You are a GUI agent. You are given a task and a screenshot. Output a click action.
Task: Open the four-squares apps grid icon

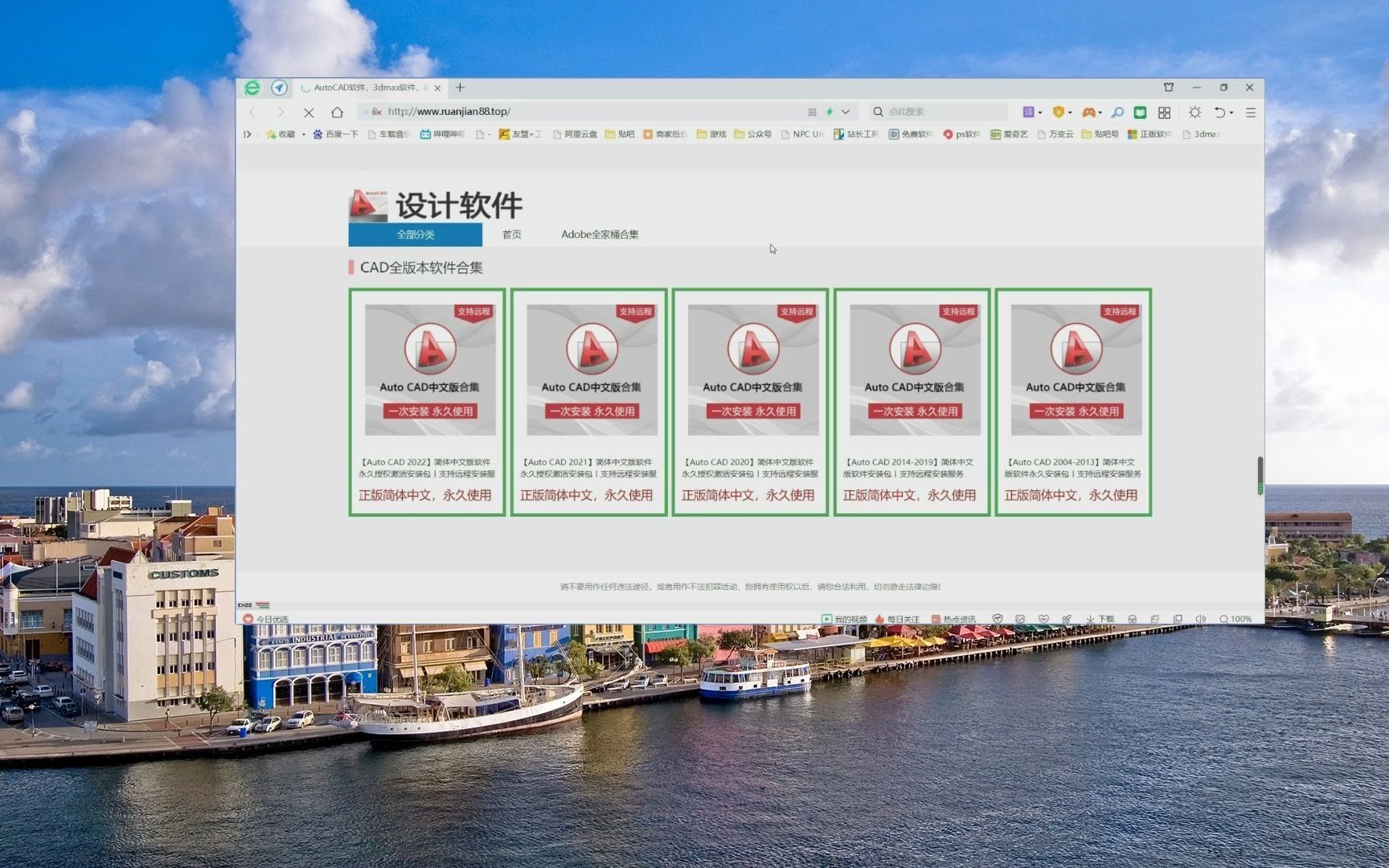1164,113
